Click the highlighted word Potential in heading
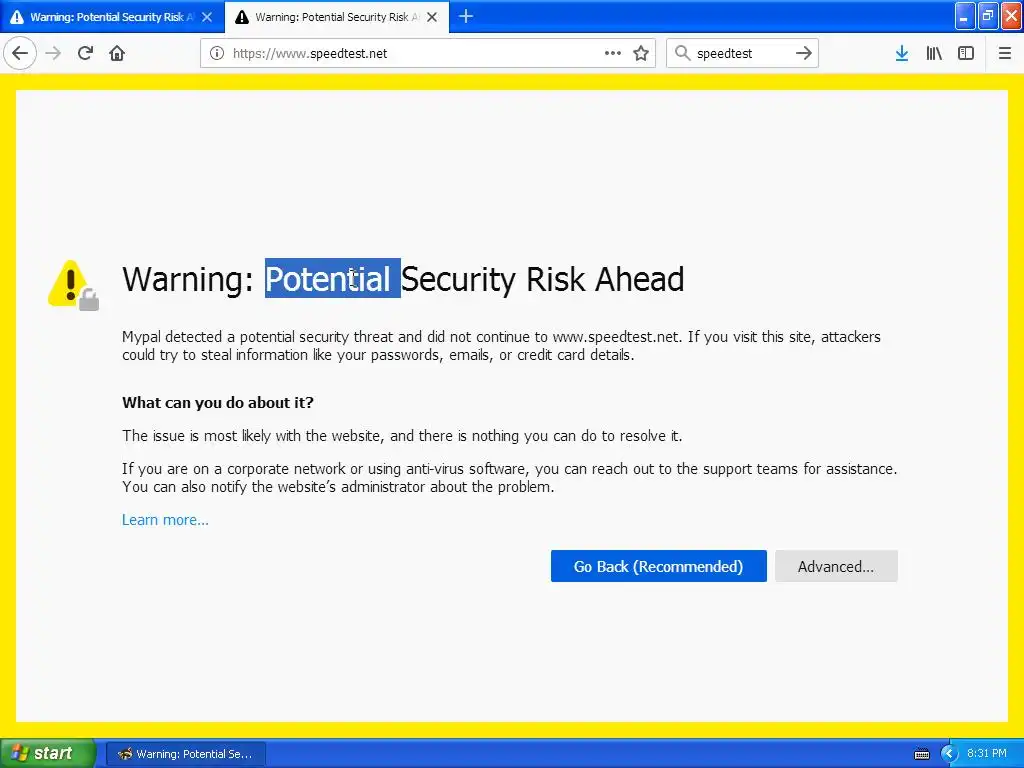This screenshot has height=768, width=1024. pyautogui.click(x=332, y=278)
